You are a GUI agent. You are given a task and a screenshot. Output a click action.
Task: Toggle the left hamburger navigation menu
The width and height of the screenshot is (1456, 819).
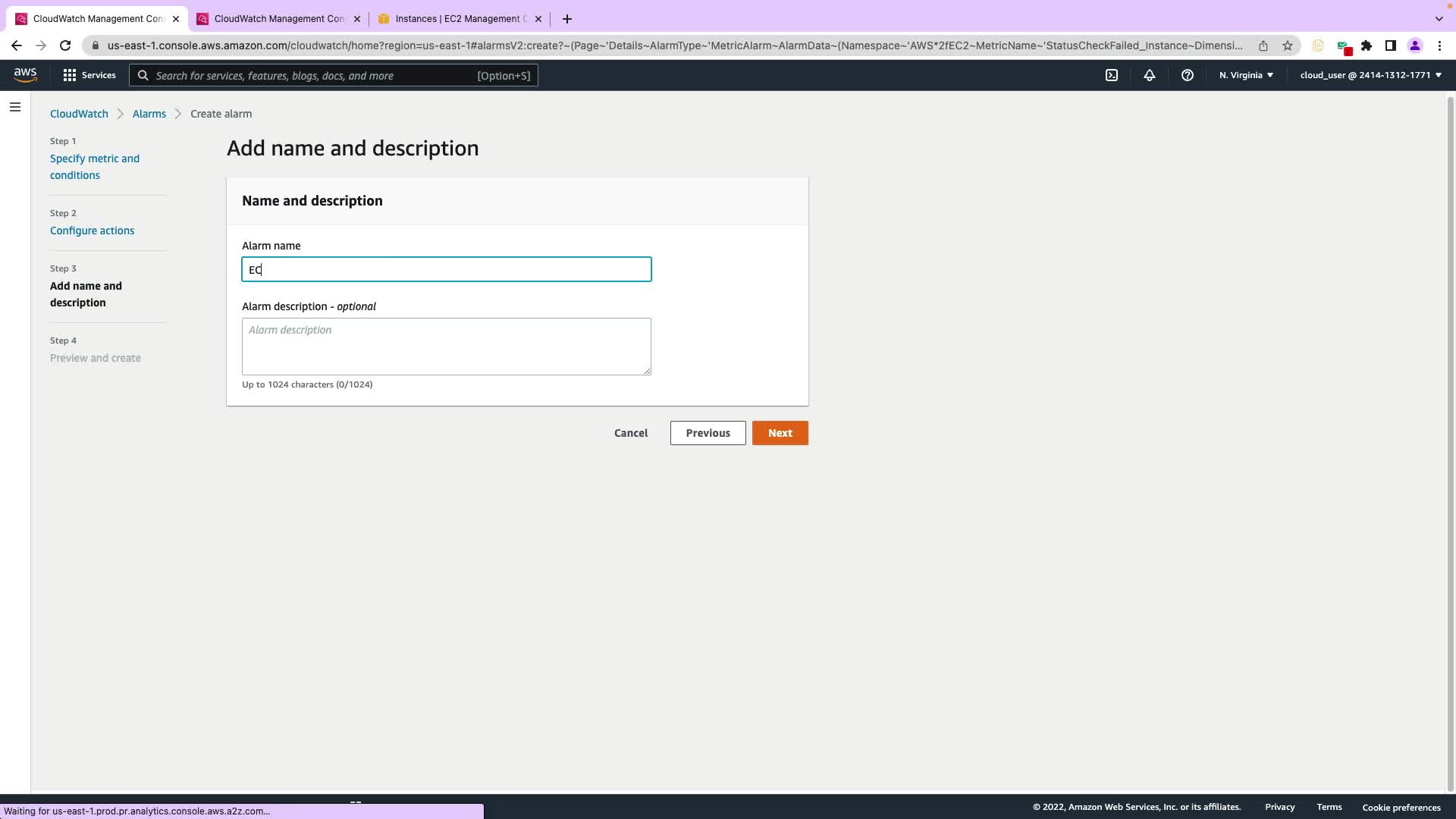15,108
